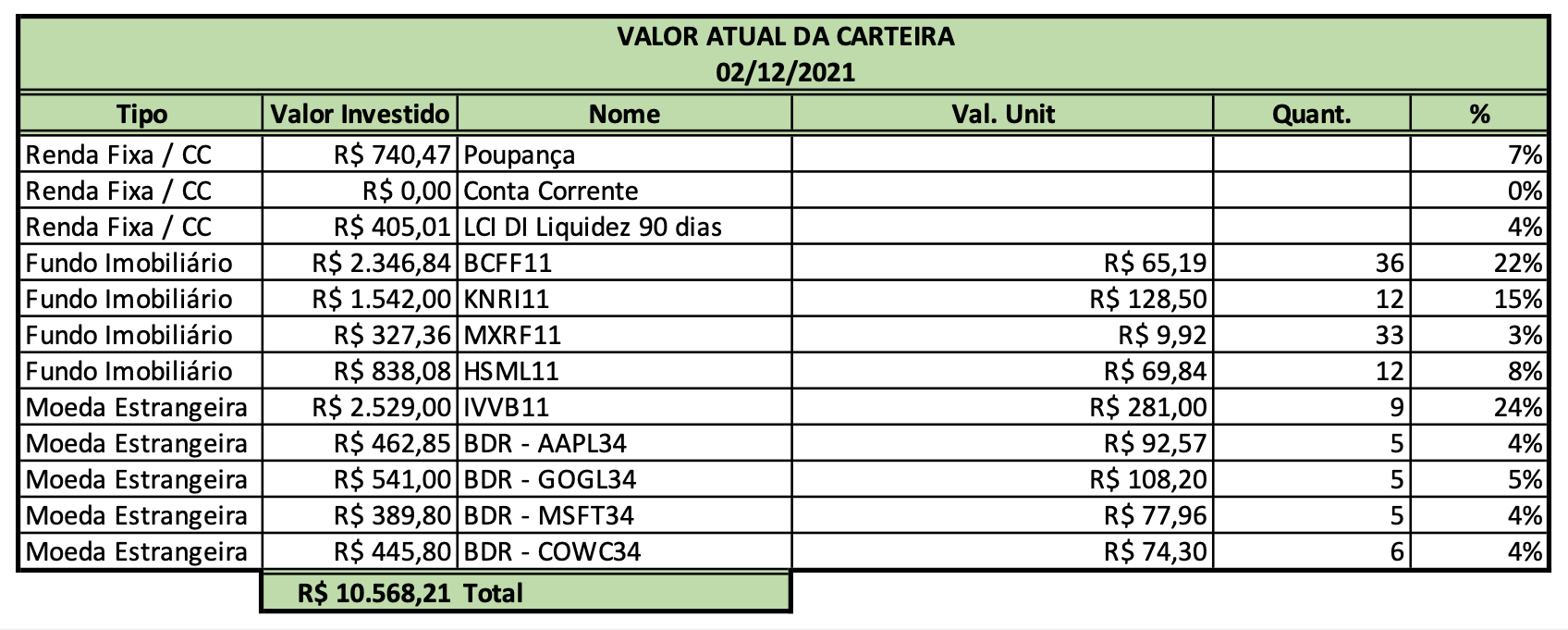Click the Nome column header

pos(624,114)
